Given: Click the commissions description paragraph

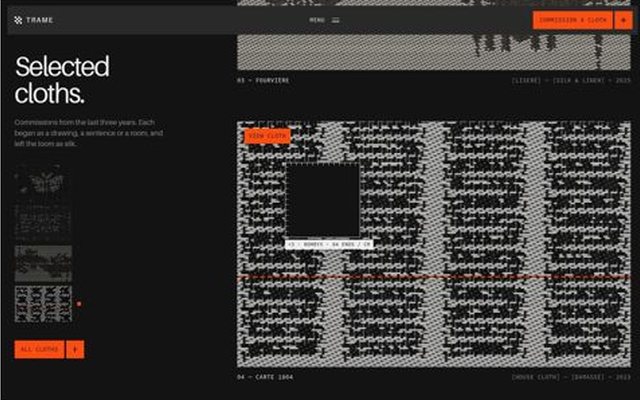Looking at the screenshot, I should (x=89, y=133).
